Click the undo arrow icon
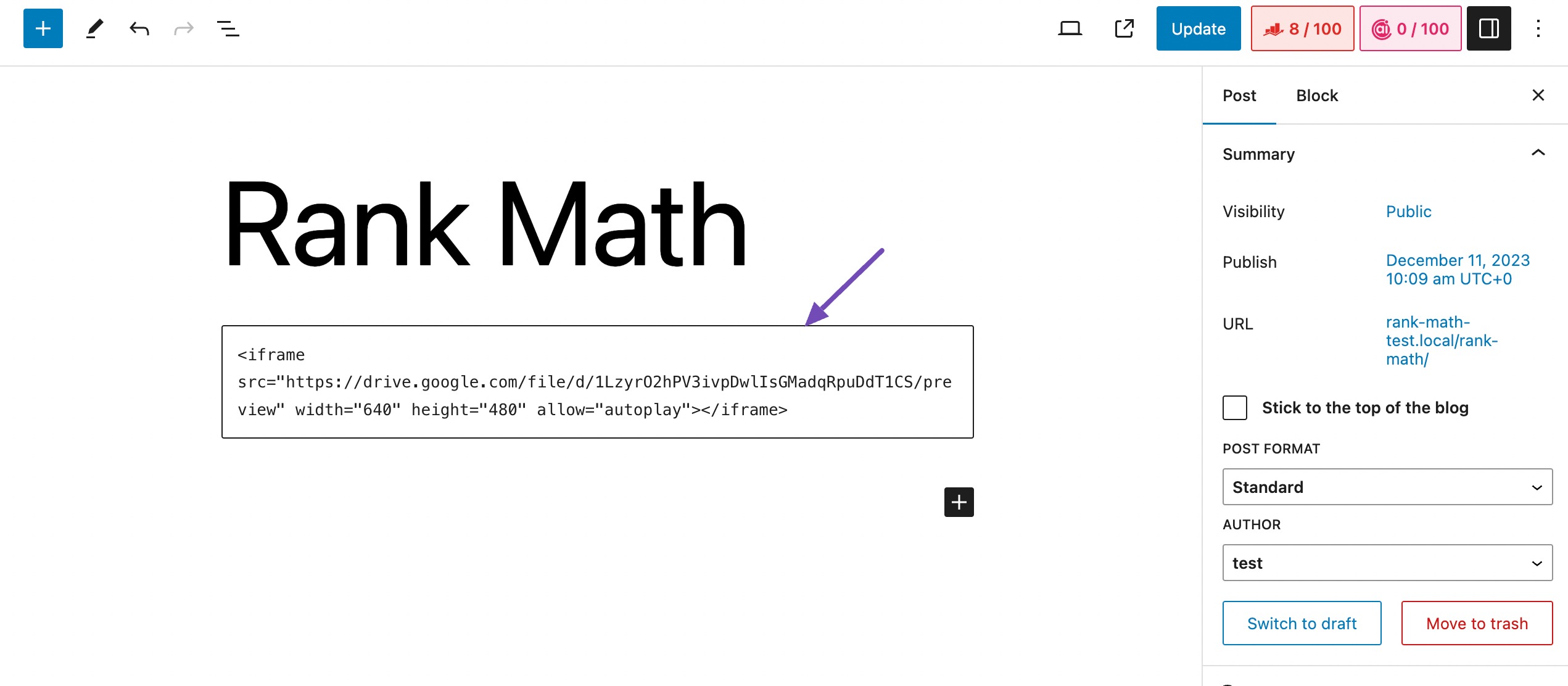The image size is (1568, 686). pyautogui.click(x=138, y=27)
